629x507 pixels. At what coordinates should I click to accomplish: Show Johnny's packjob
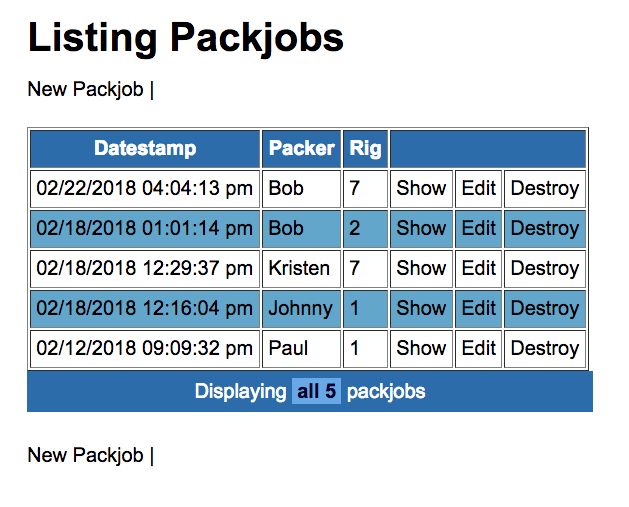coord(421,308)
